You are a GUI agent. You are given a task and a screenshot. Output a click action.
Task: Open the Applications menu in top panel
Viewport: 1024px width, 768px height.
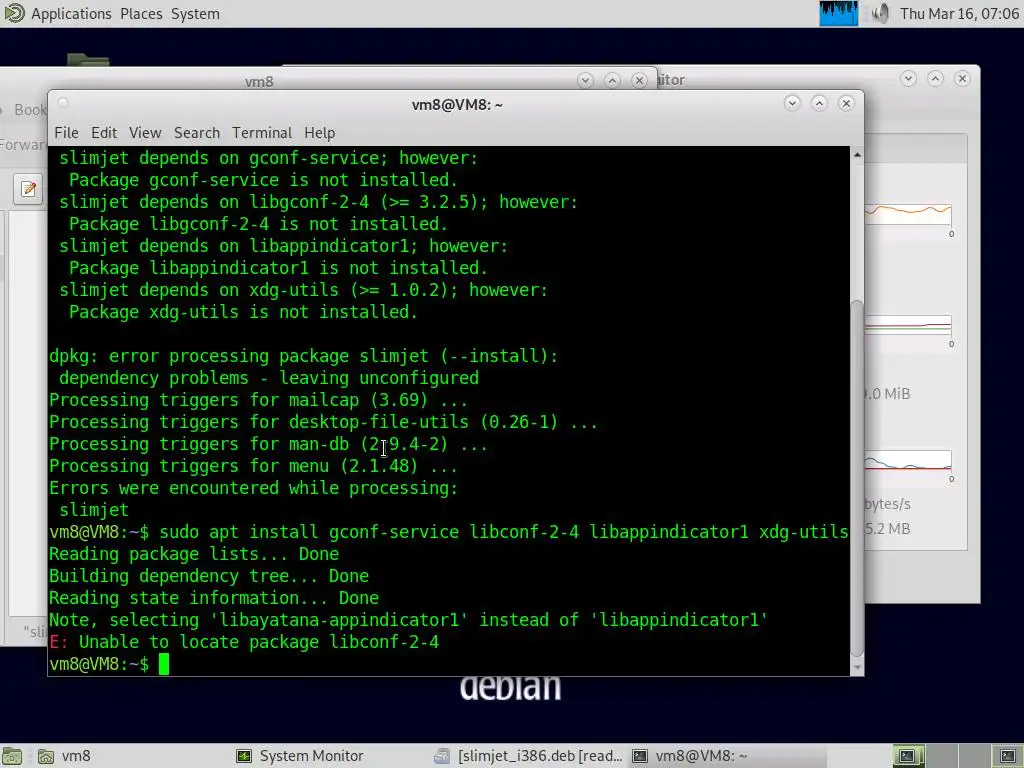point(71,14)
